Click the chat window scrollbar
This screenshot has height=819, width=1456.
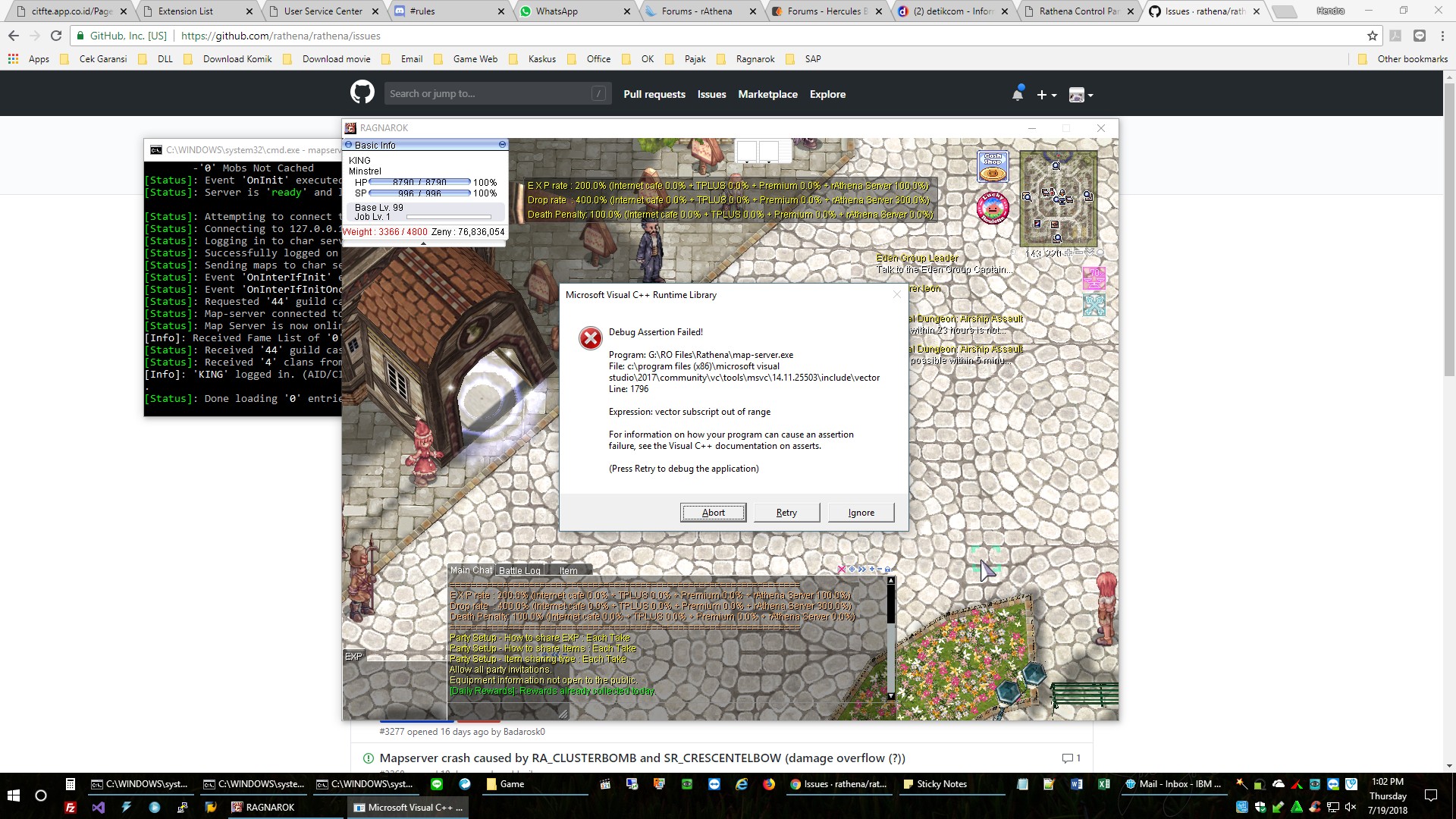[891, 645]
